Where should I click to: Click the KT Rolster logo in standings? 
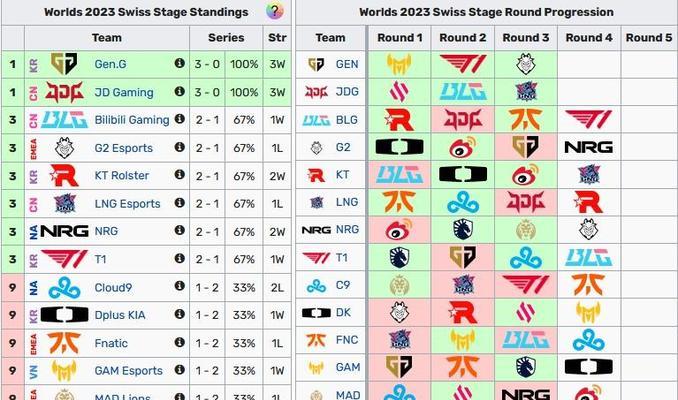click(64, 175)
